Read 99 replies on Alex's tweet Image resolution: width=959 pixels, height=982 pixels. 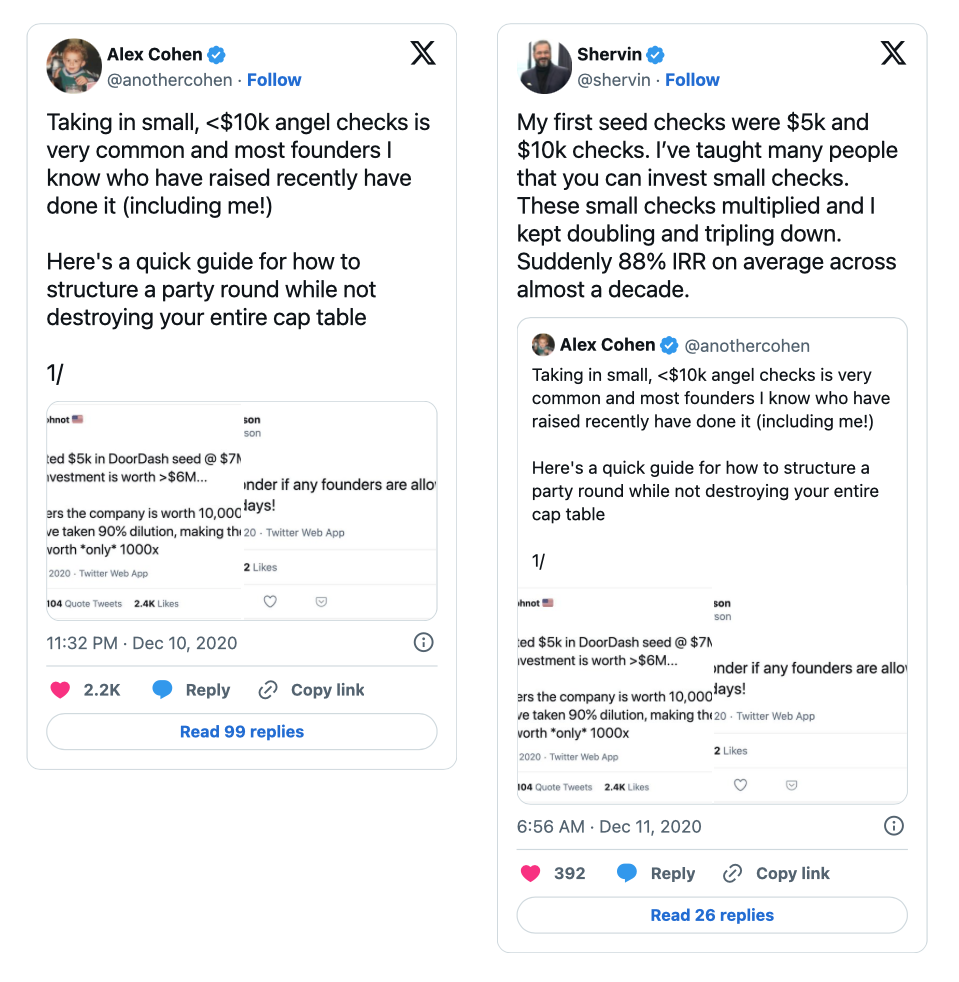pyautogui.click(x=242, y=731)
